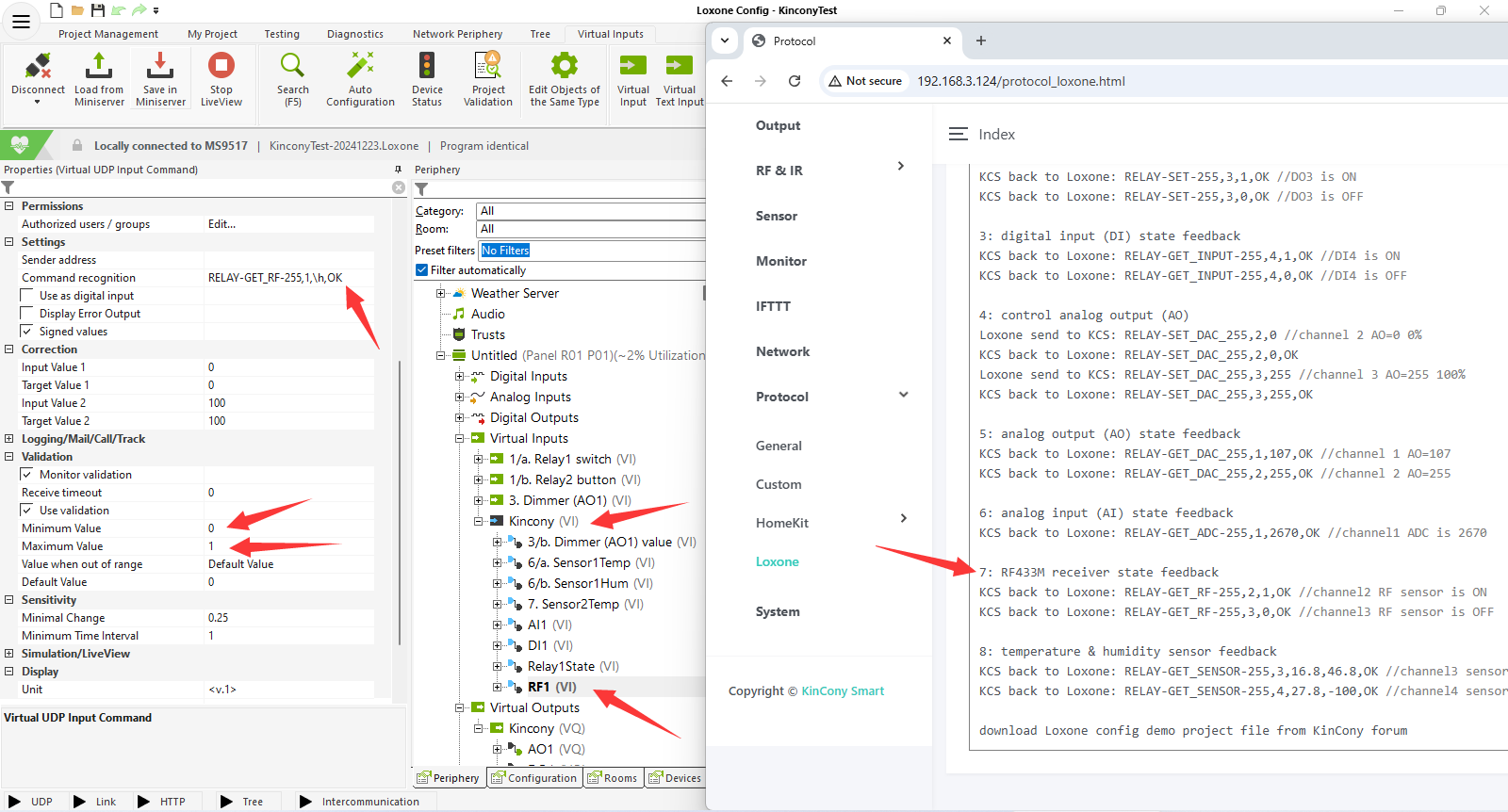Click the Disconnect toolbar icon
The image size is (1508, 812).
click(38, 66)
